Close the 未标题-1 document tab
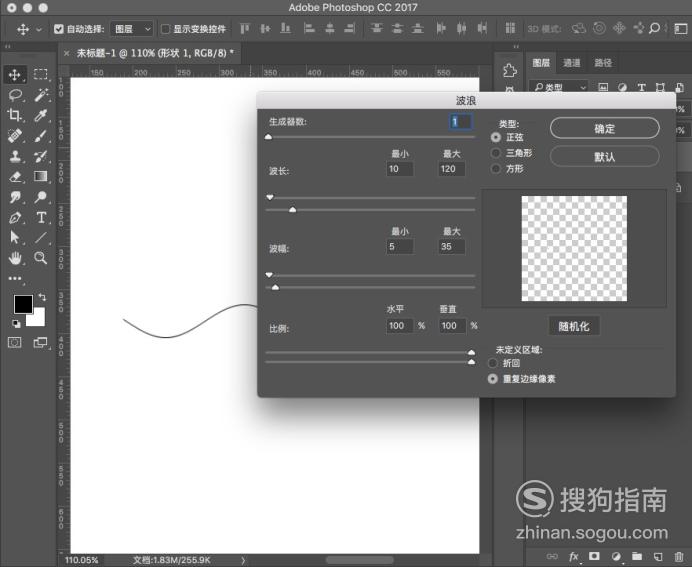The width and height of the screenshot is (692, 567). pos(66,53)
